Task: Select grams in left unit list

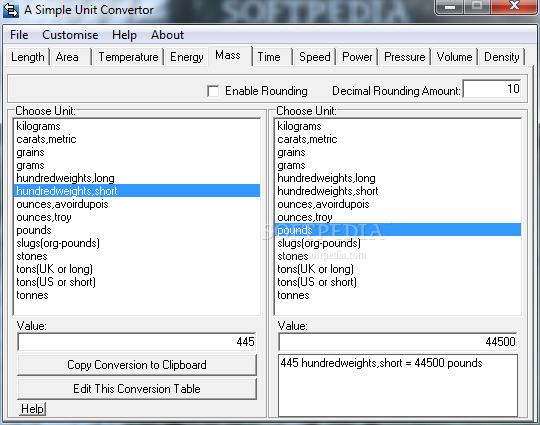Action: click(x=137, y=165)
